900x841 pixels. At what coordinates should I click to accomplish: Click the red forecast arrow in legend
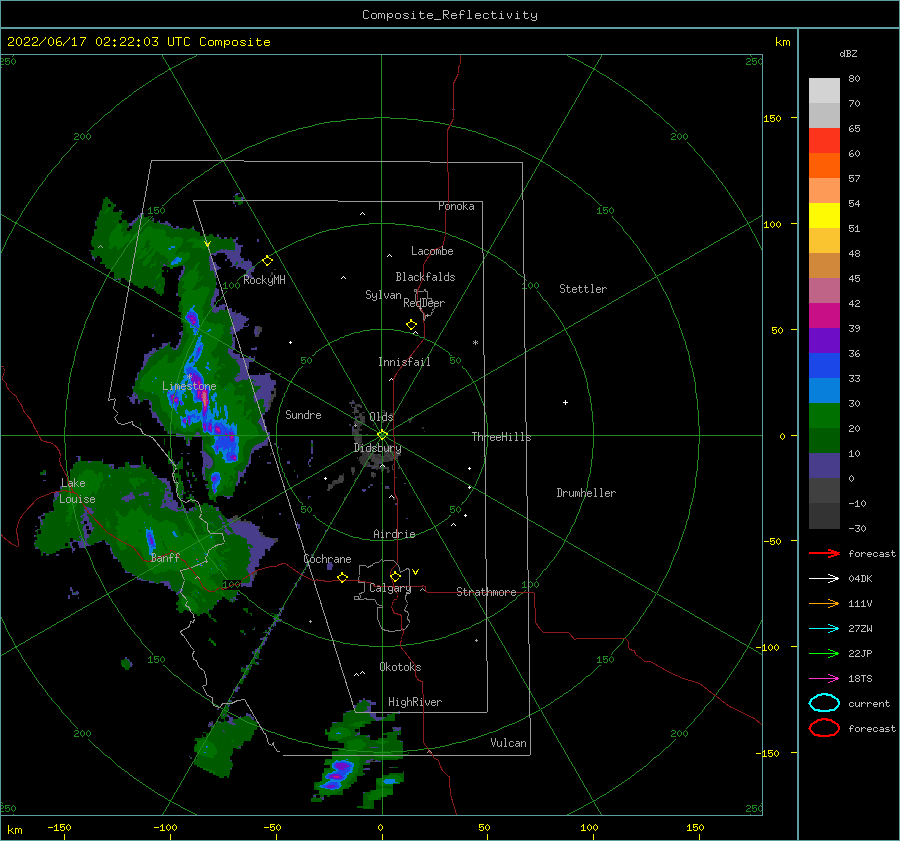pos(824,553)
